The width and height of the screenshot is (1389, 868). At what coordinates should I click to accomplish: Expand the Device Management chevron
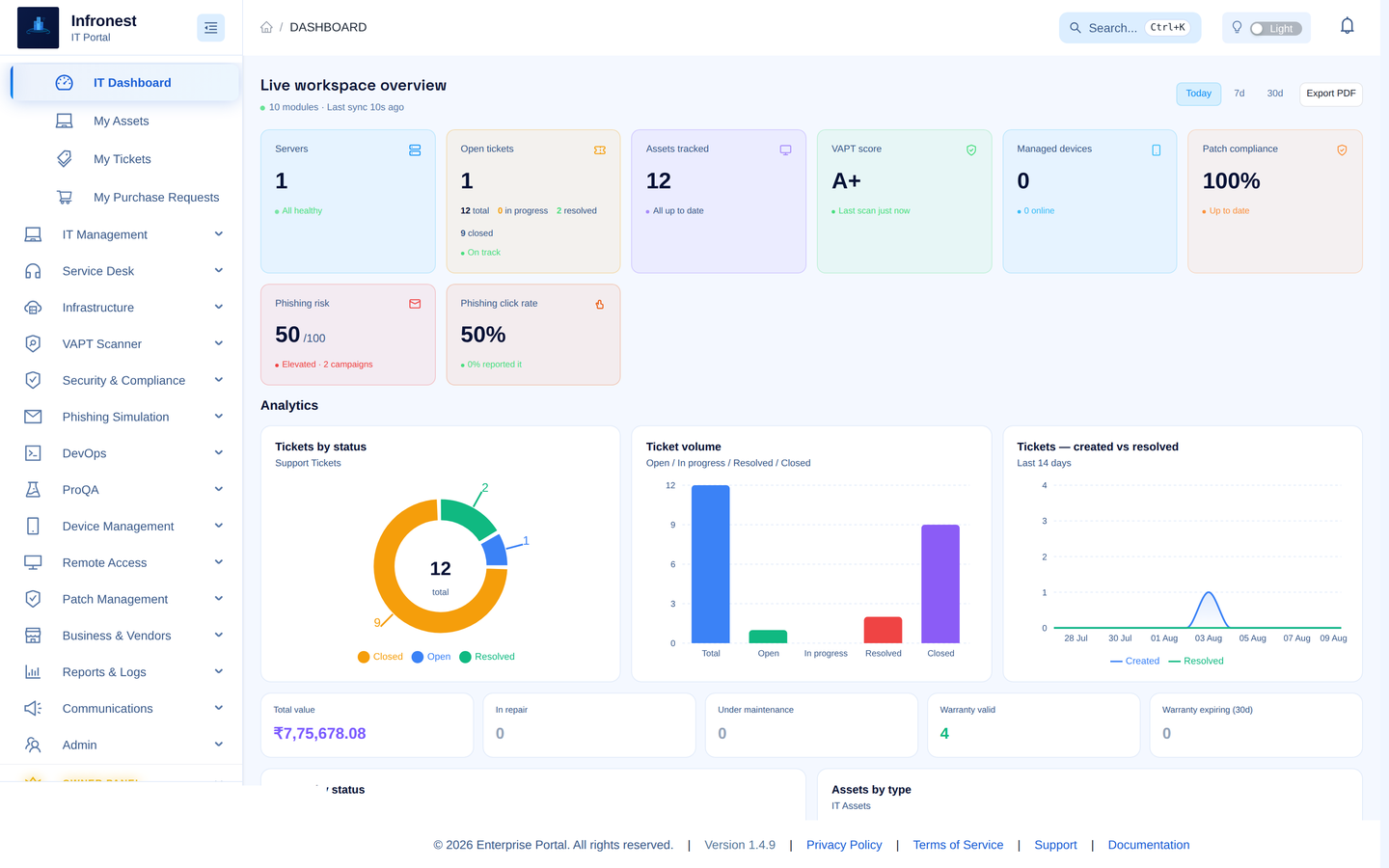tap(219, 527)
